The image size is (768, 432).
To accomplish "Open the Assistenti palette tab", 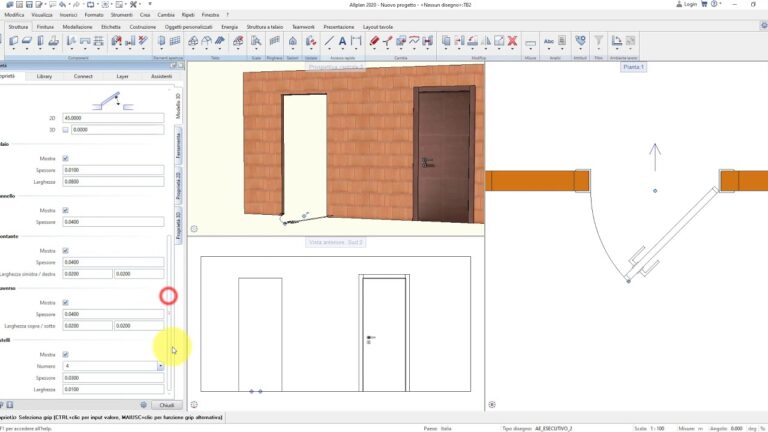I will click(x=162, y=76).
